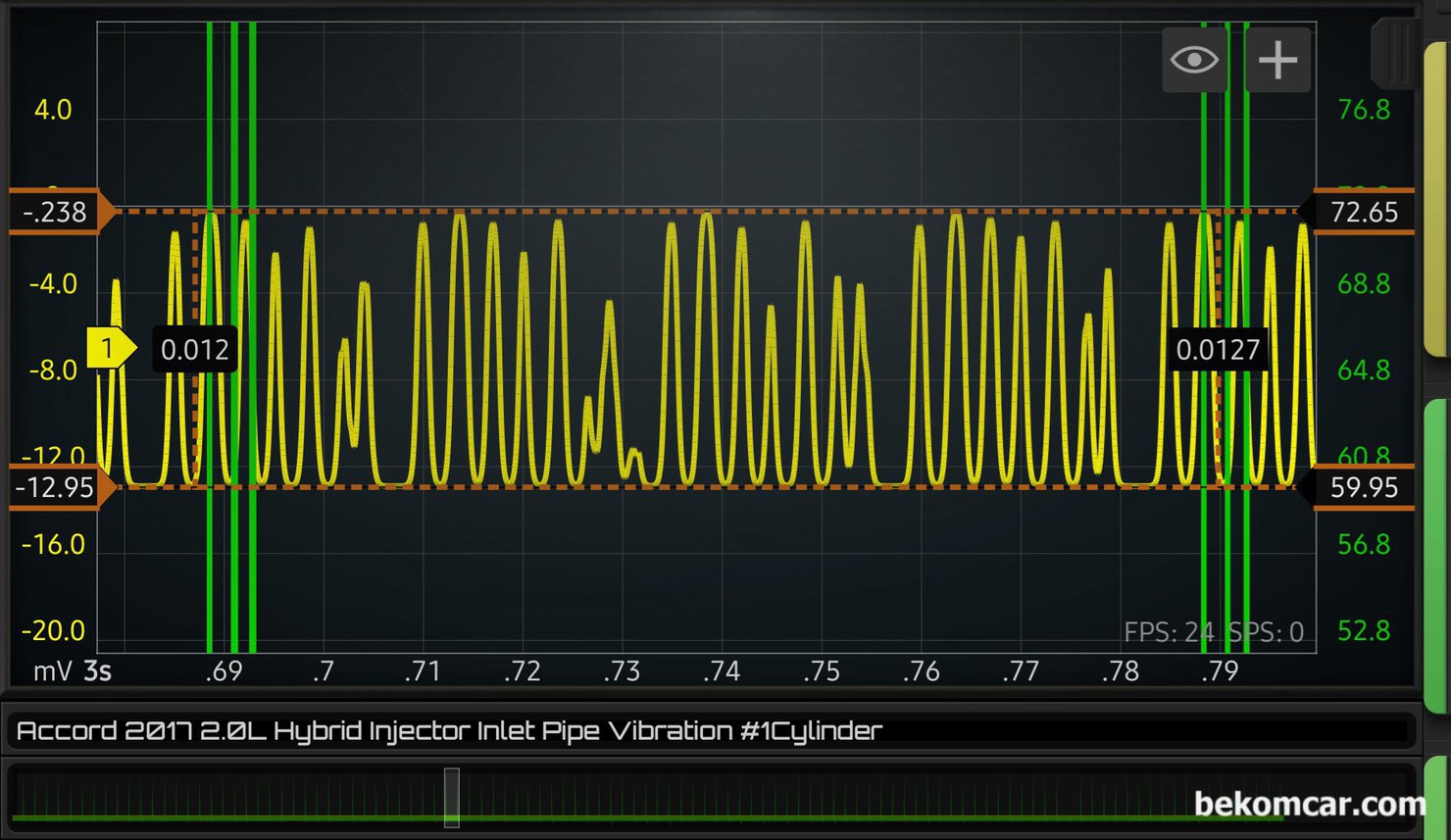
Task: Click the right cursor value 72.65
Action: point(1363,212)
